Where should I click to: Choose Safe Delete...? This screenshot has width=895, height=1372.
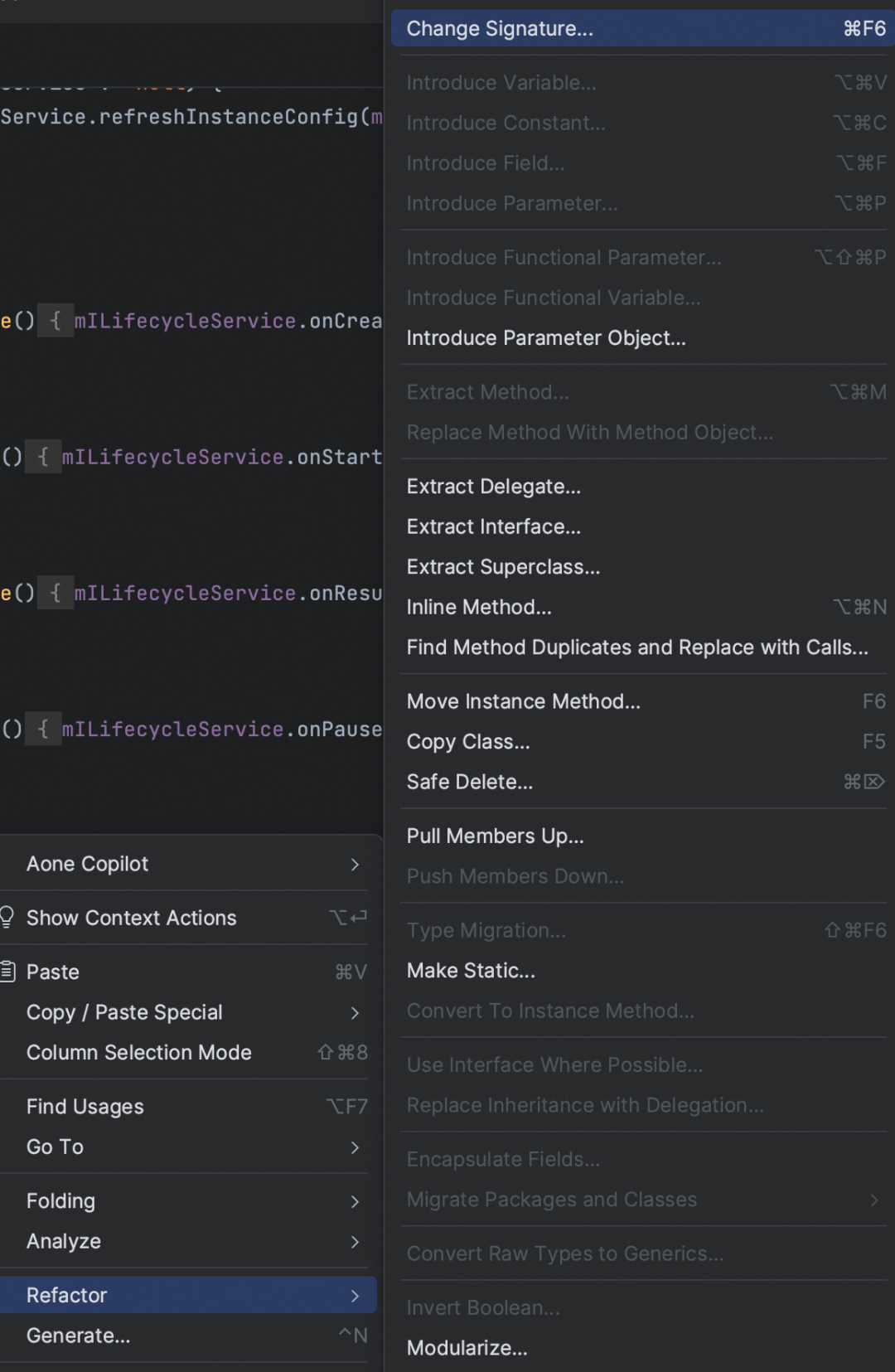click(x=643, y=782)
